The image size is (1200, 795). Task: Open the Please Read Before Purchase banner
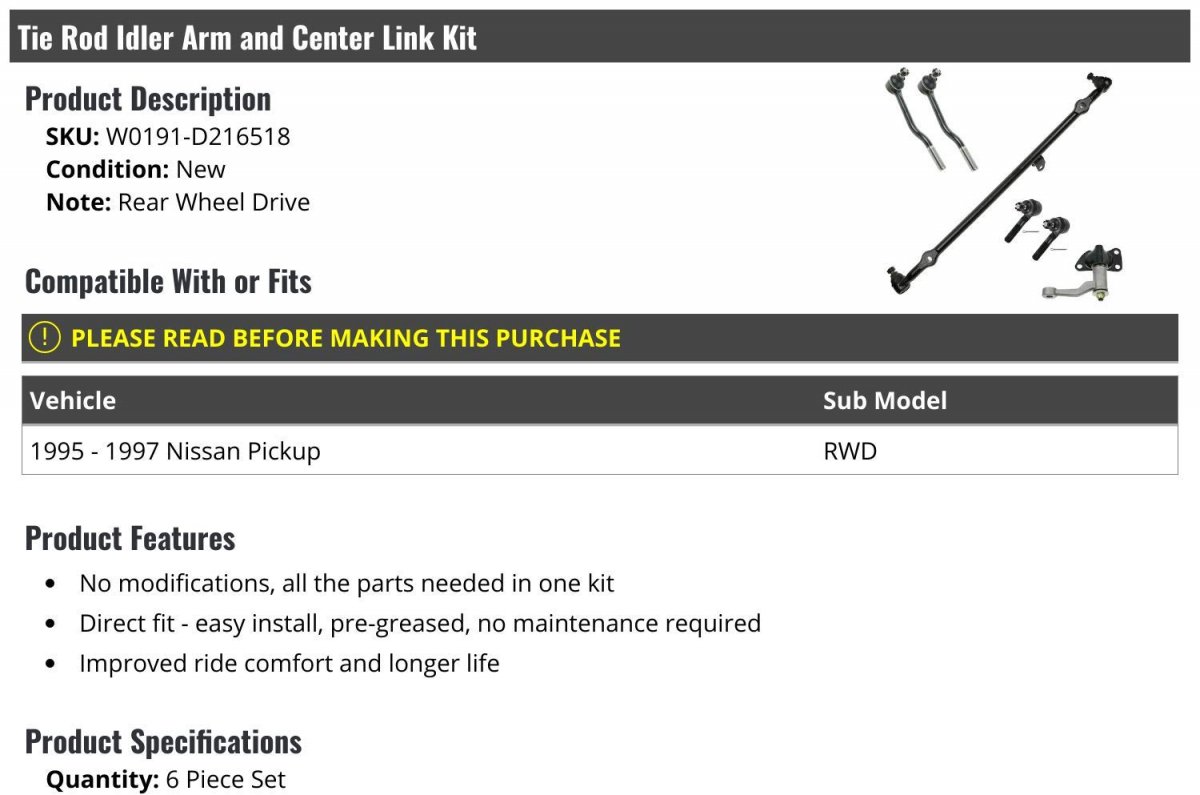[x=345, y=338]
